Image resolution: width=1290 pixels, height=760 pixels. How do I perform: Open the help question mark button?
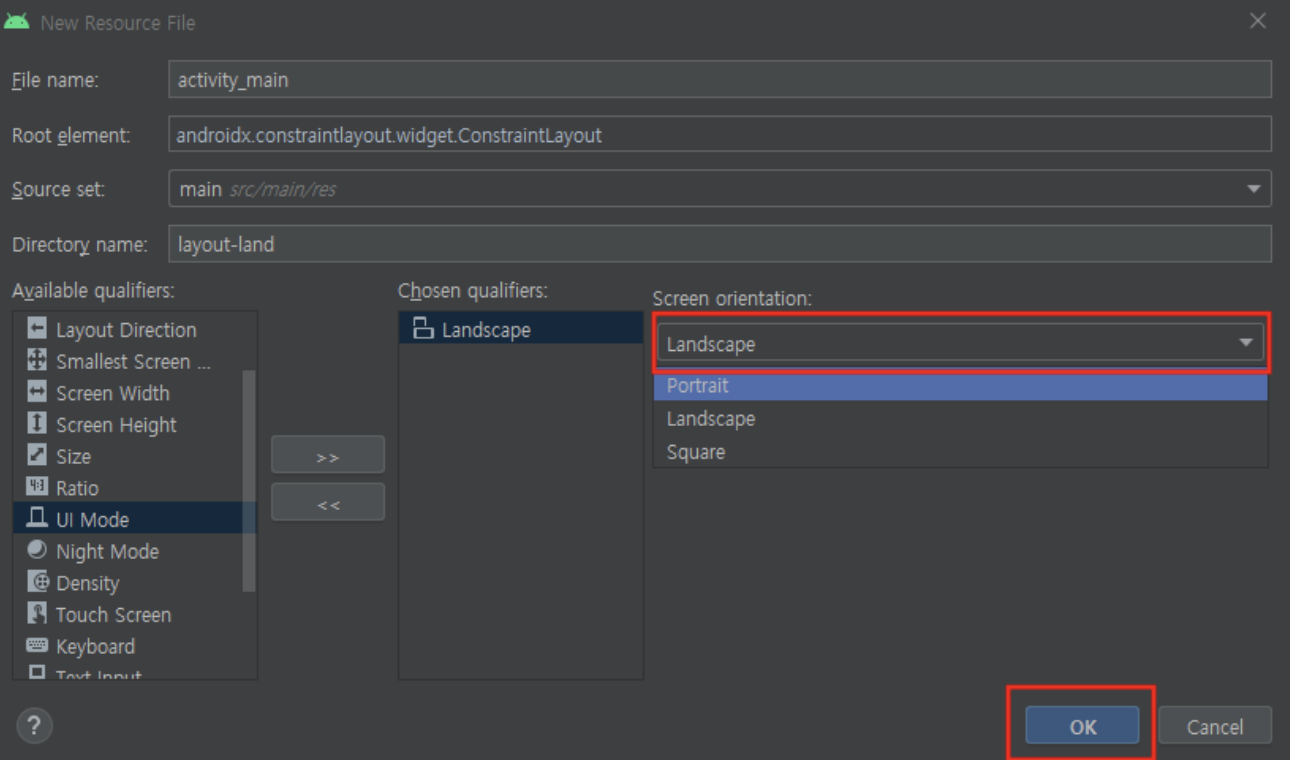pyautogui.click(x=34, y=726)
